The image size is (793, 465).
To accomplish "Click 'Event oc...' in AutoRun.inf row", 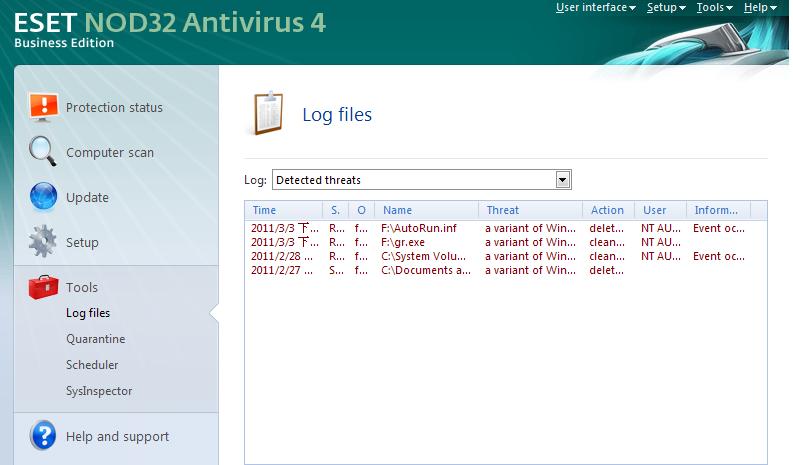I will point(719,228).
